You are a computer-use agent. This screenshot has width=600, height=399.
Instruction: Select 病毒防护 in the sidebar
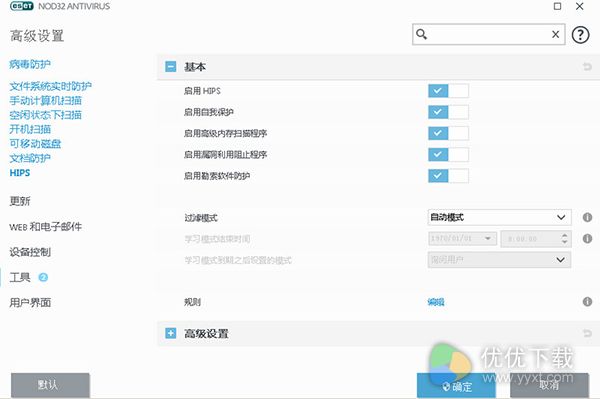pos(30,64)
